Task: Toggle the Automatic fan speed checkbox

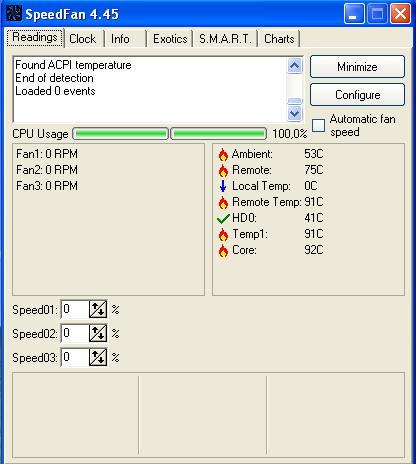Action: click(x=318, y=125)
